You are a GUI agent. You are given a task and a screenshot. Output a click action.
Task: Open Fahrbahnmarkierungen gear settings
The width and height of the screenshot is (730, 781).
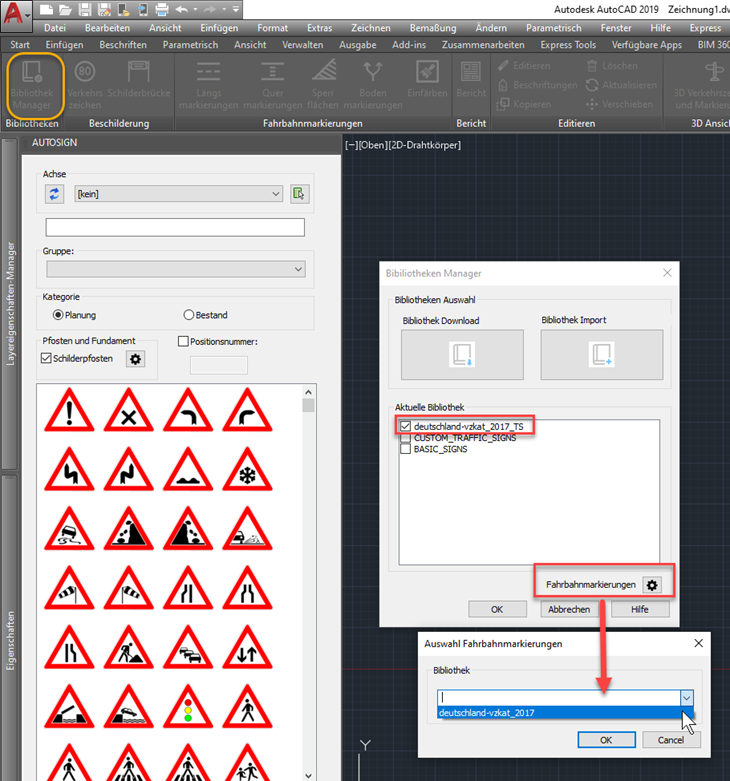654,584
